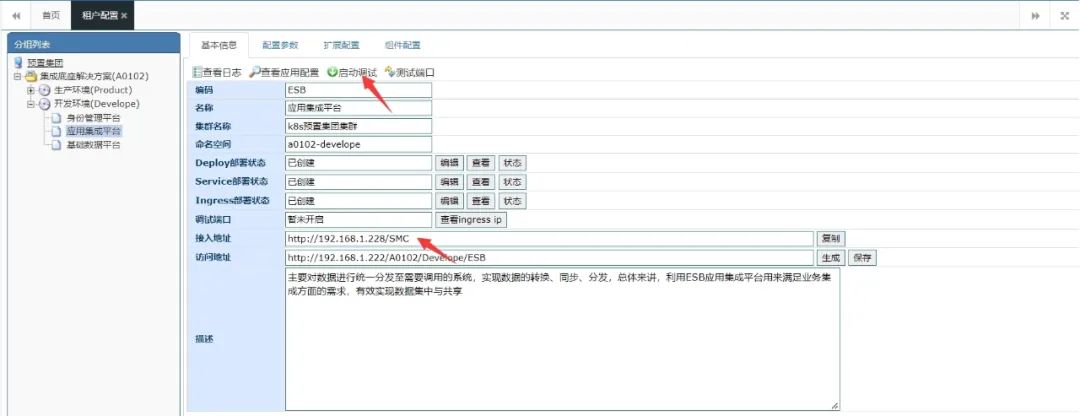Click 状态 for Service部署状态
Viewport: 1080px width, 416px height.
pos(512,182)
